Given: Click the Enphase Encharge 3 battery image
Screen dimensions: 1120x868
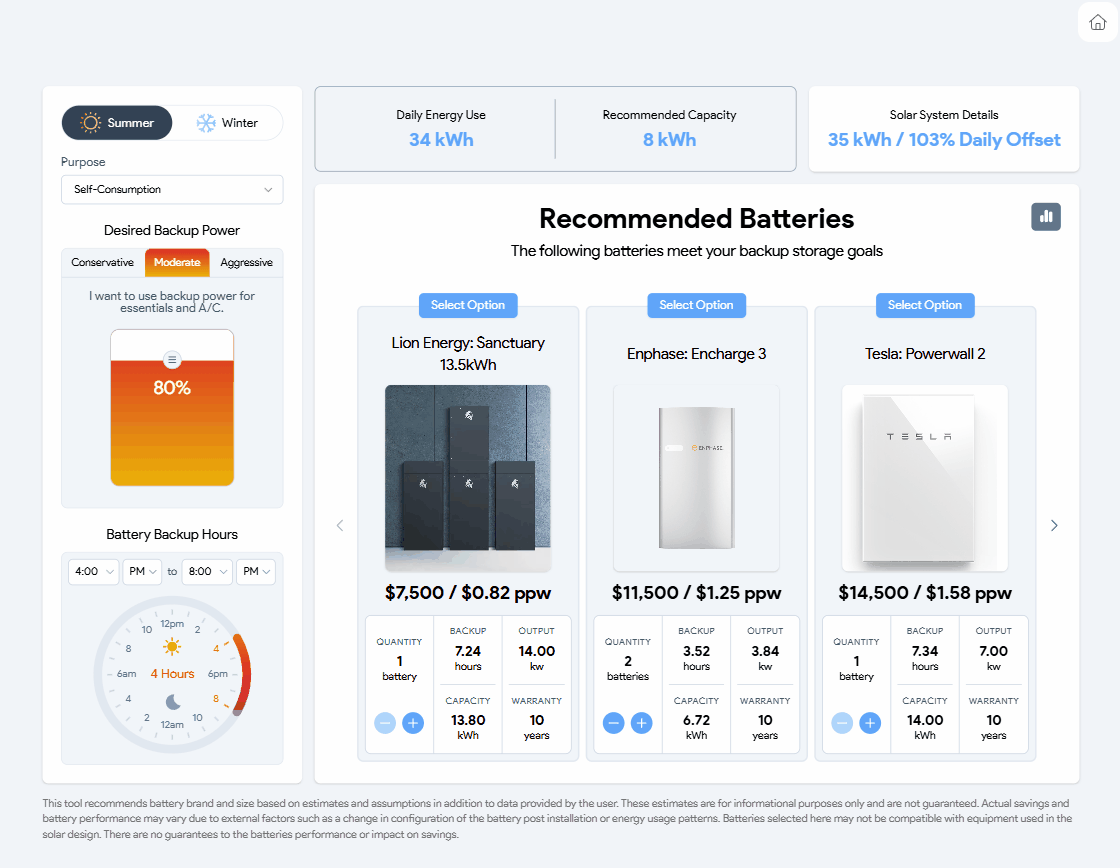Looking at the screenshot, I should coord(696,477).
